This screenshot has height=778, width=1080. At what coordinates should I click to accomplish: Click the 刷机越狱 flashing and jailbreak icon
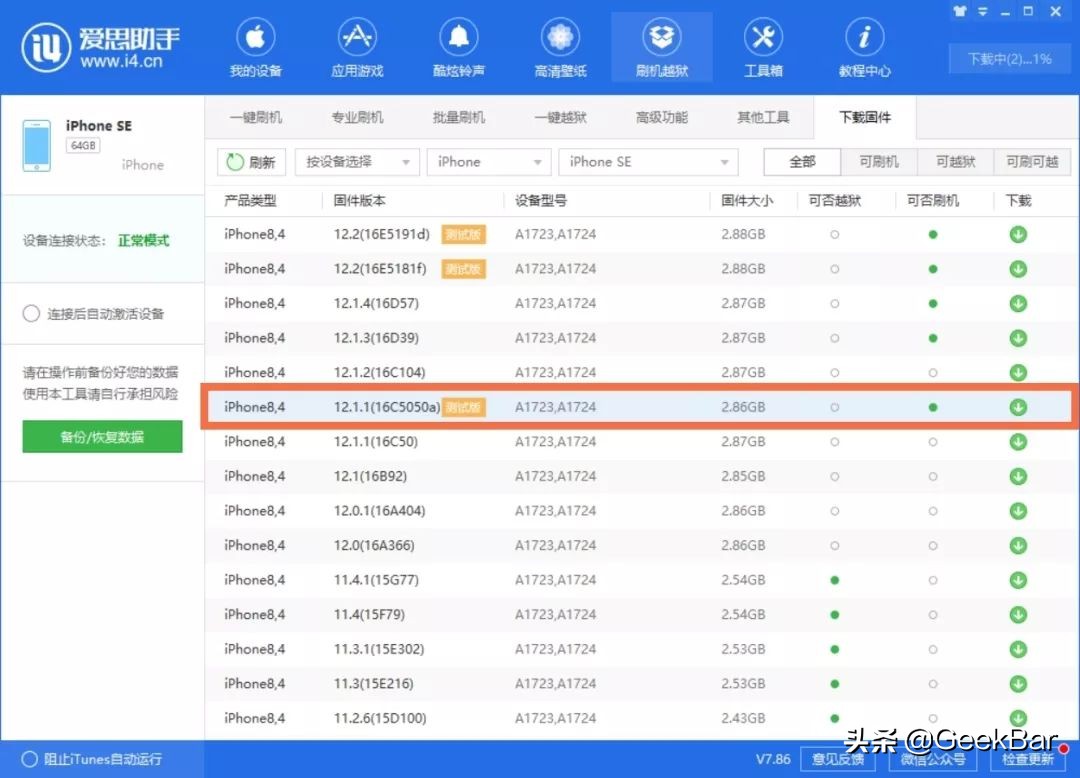click(661, 46)
